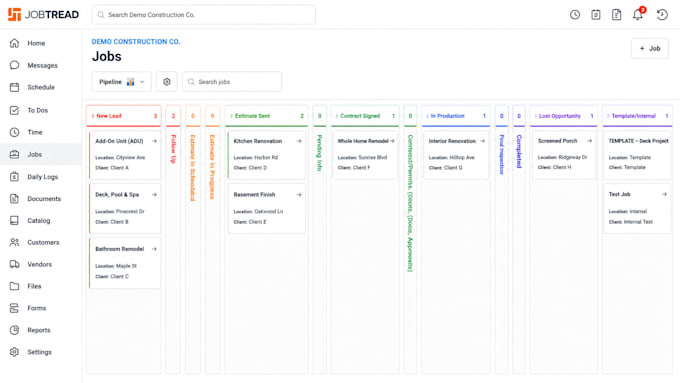The image size is (680, 383).
Task: Collapse the In Production column
Action: [427, 116]
